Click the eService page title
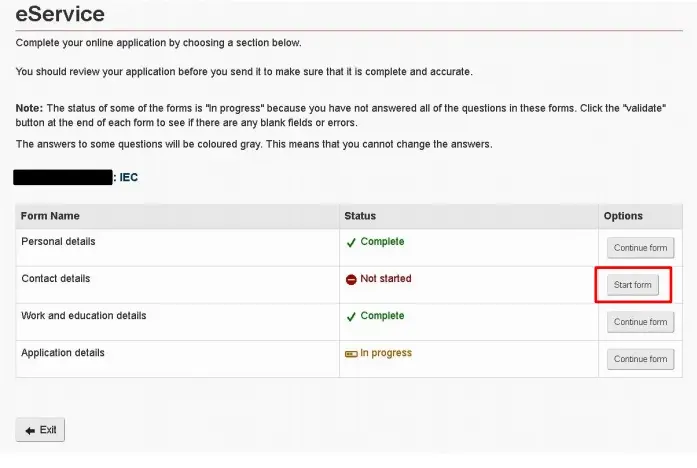The image size is (697, 468). coord(60,14)
